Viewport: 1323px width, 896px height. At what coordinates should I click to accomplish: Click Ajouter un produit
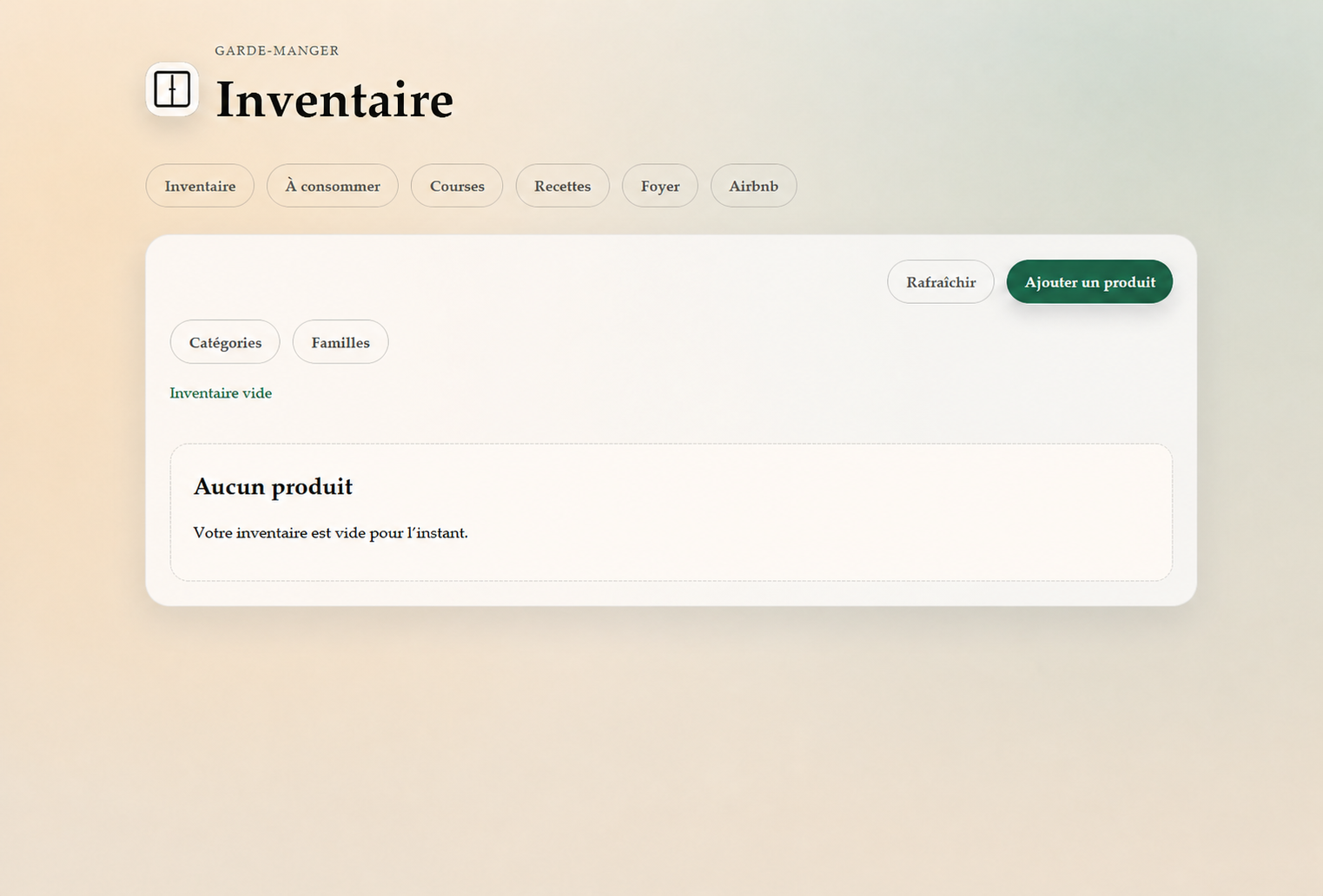point(1090,282)
